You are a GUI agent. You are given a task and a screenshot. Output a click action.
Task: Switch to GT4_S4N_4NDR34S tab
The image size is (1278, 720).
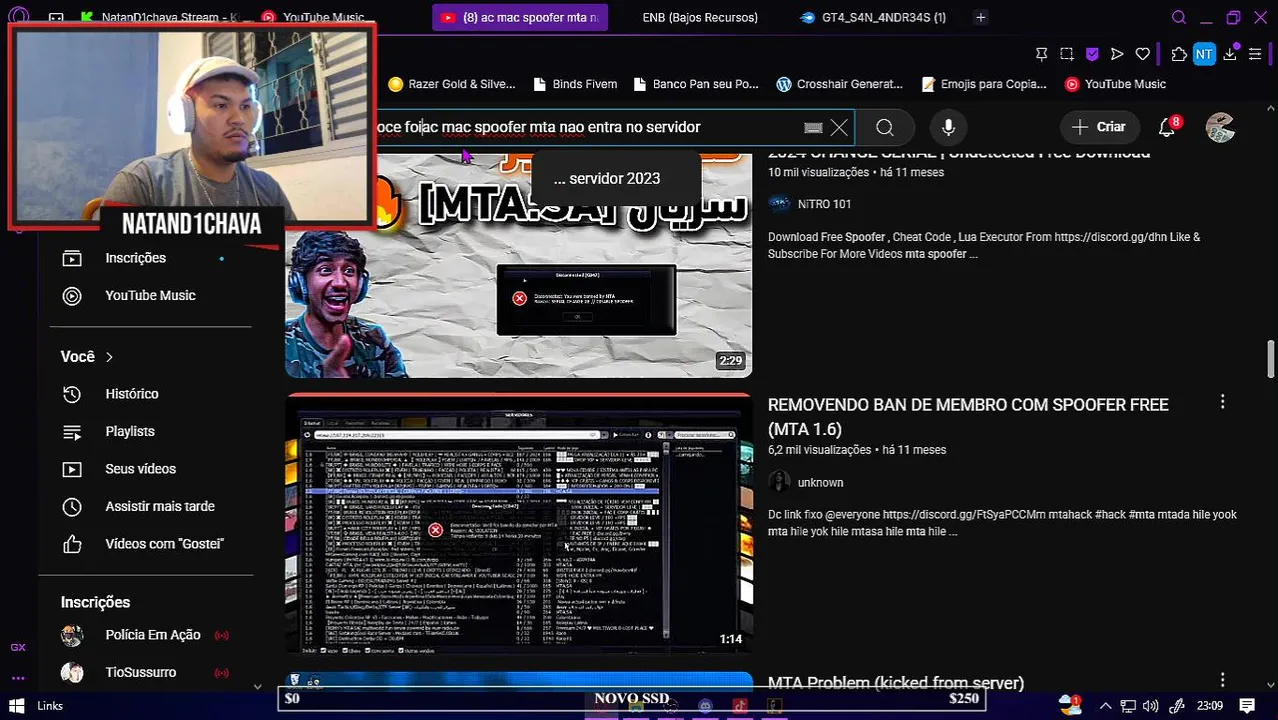(x=875, y=17)
